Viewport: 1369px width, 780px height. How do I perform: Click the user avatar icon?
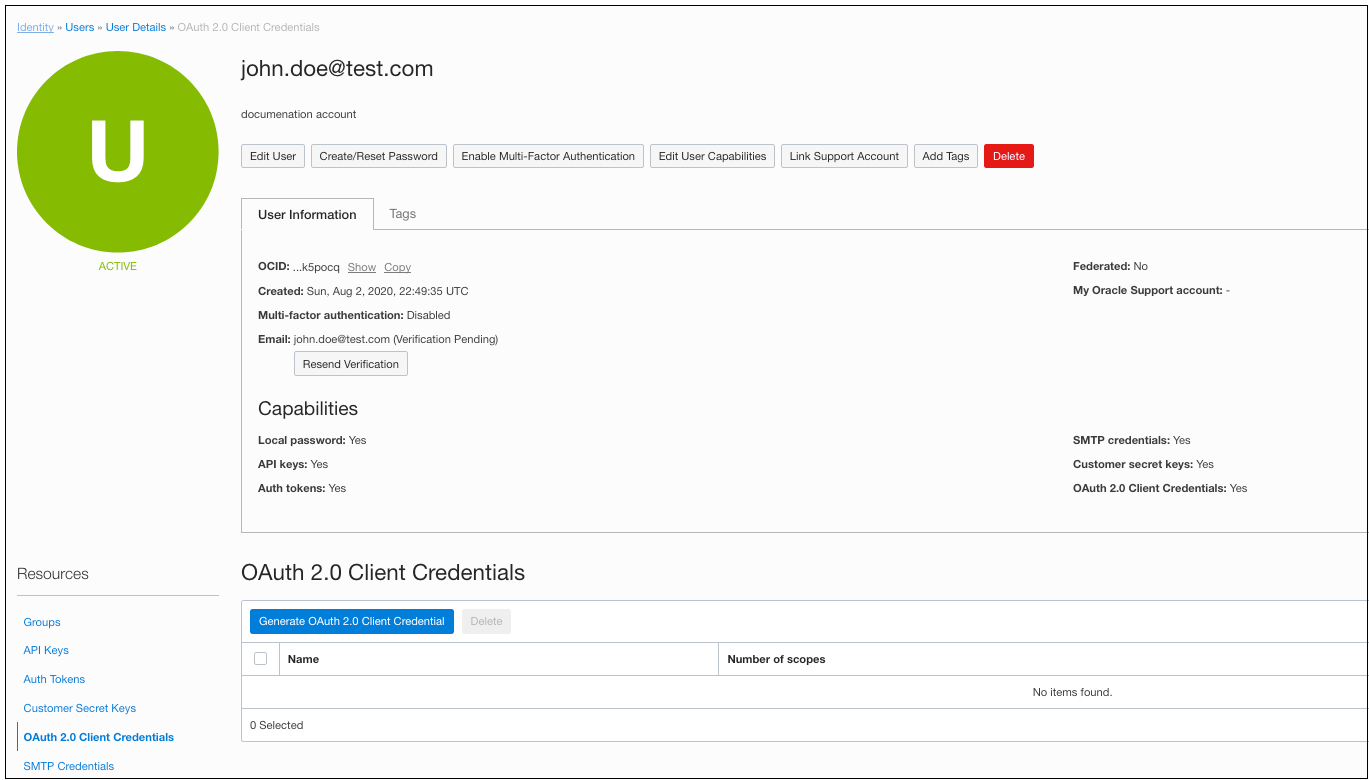point(117,150)
